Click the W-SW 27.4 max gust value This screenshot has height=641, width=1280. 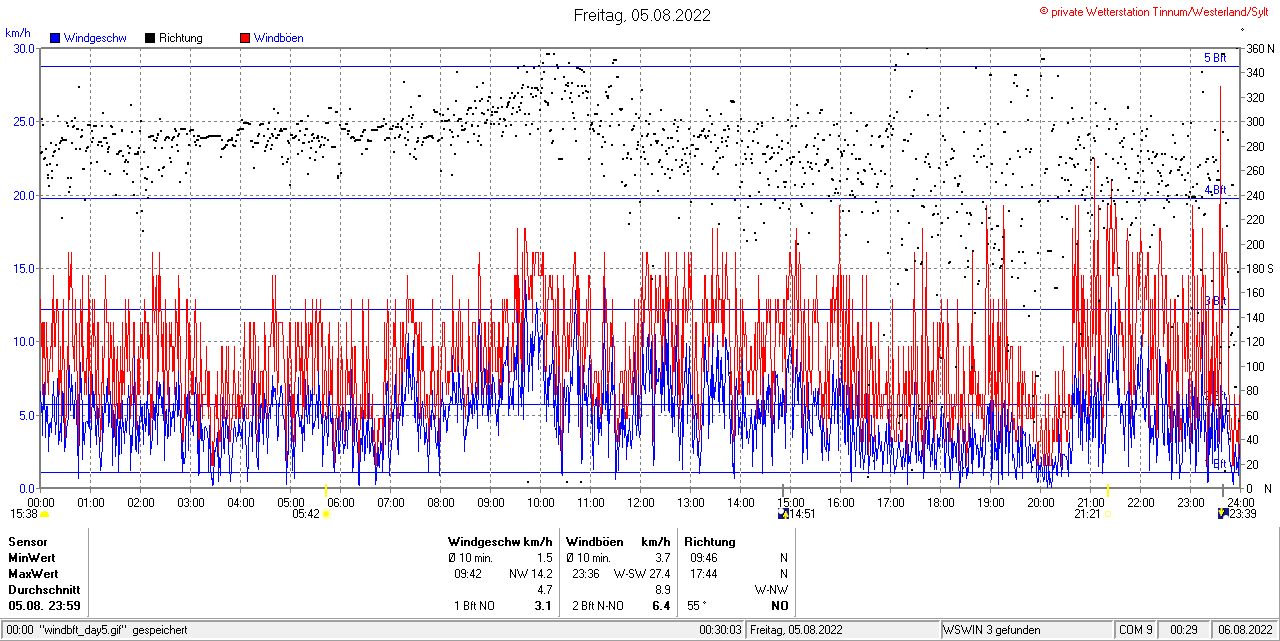coord(642,574)
